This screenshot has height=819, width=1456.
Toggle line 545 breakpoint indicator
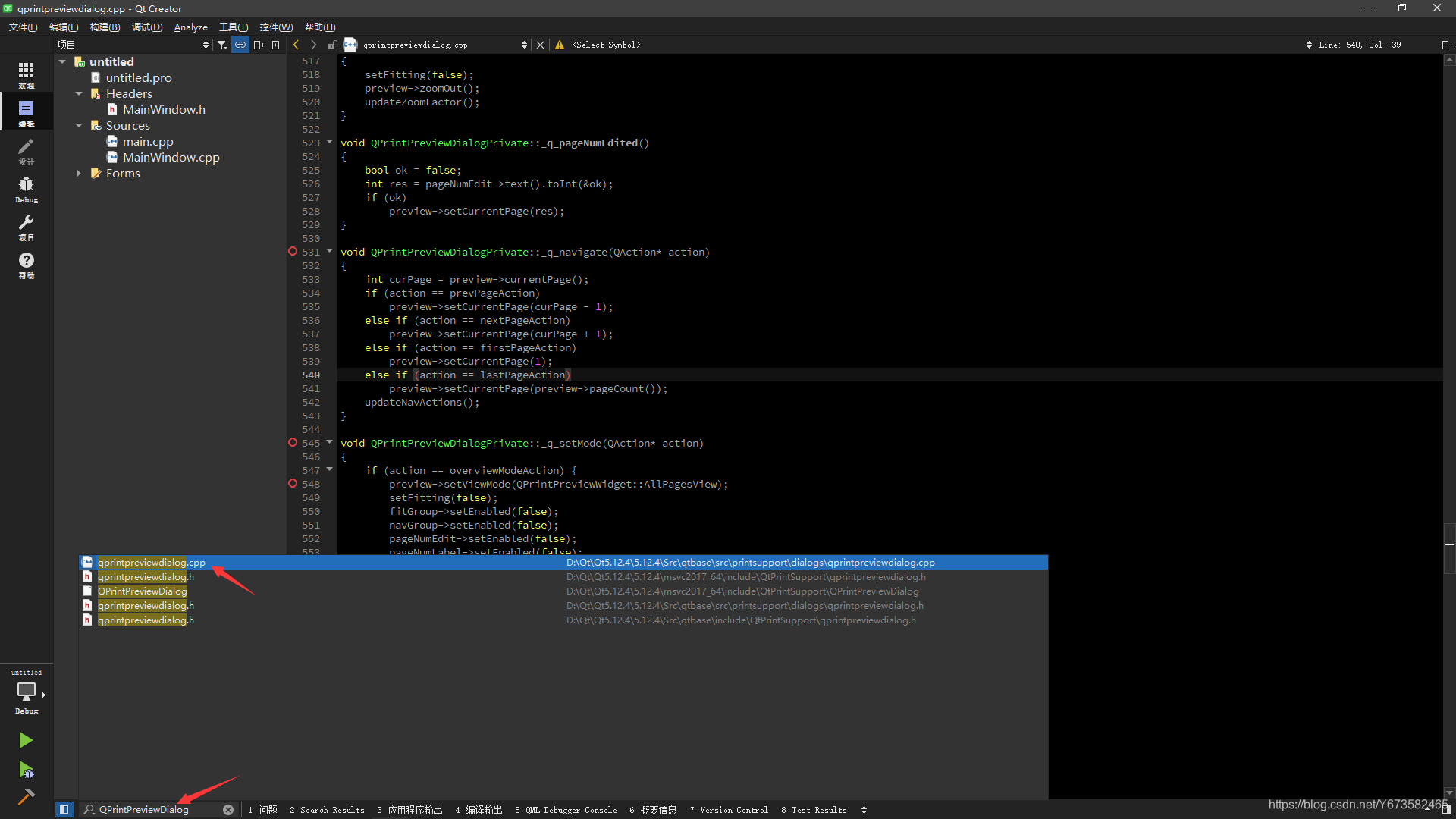(292, 443)
